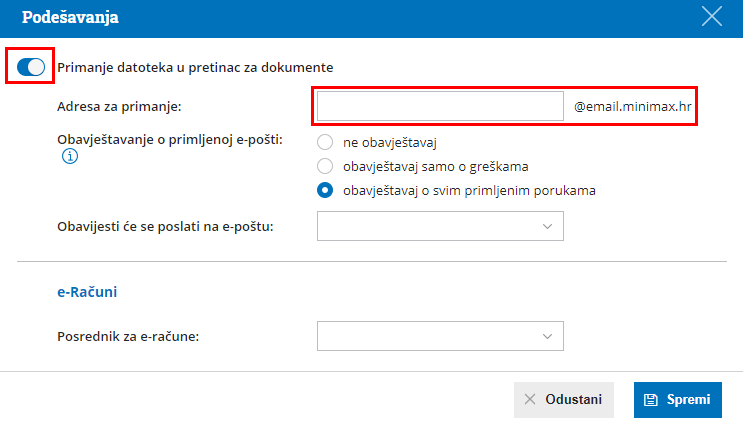Focus the Adresa za primanje input field

440,106
